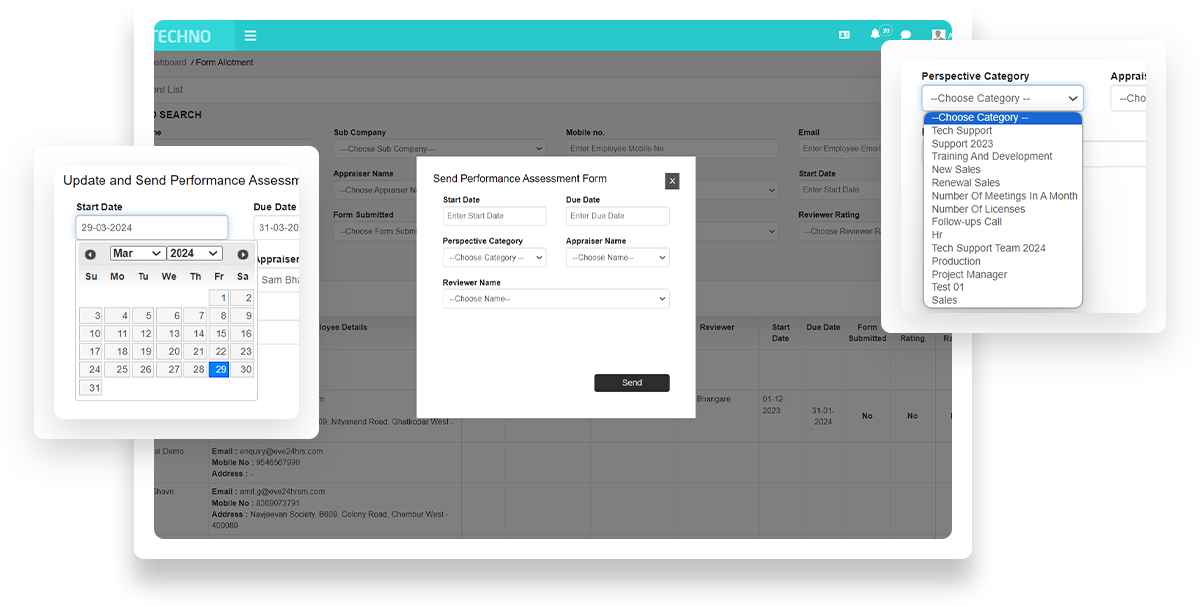Click the user profile avatar

click(938, 35)
